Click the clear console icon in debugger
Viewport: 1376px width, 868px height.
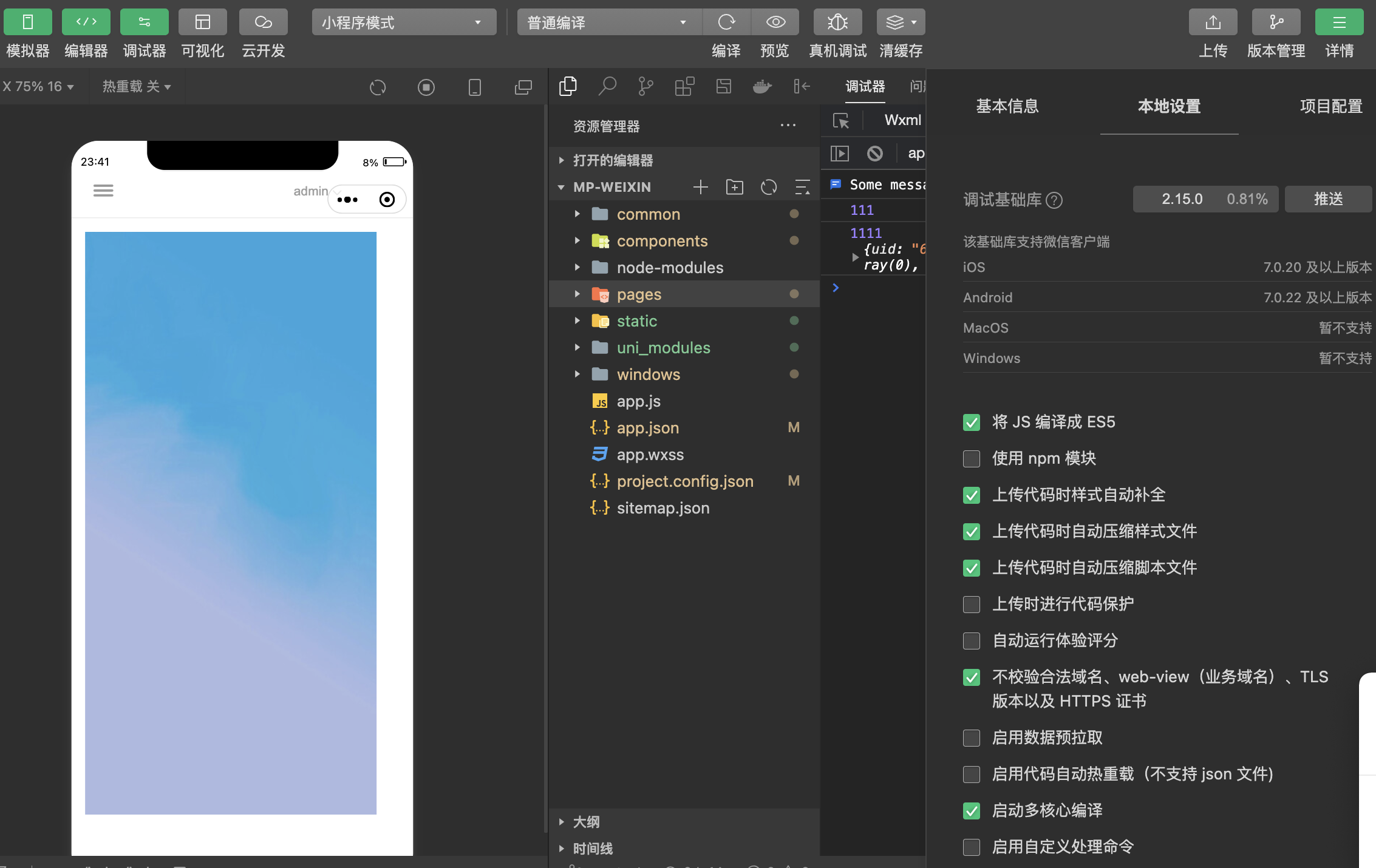pos(874,154)
